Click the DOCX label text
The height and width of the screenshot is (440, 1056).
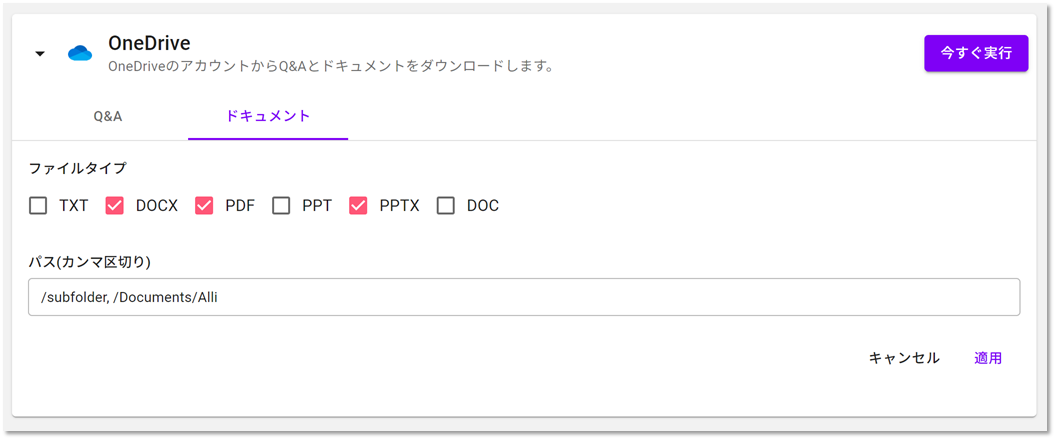[157, 206]
